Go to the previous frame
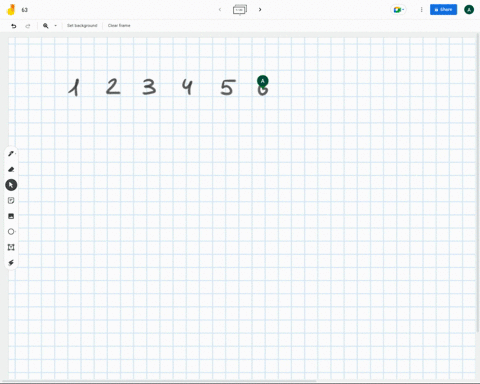This screenshot has height=384, width=480. coord(220,10)
